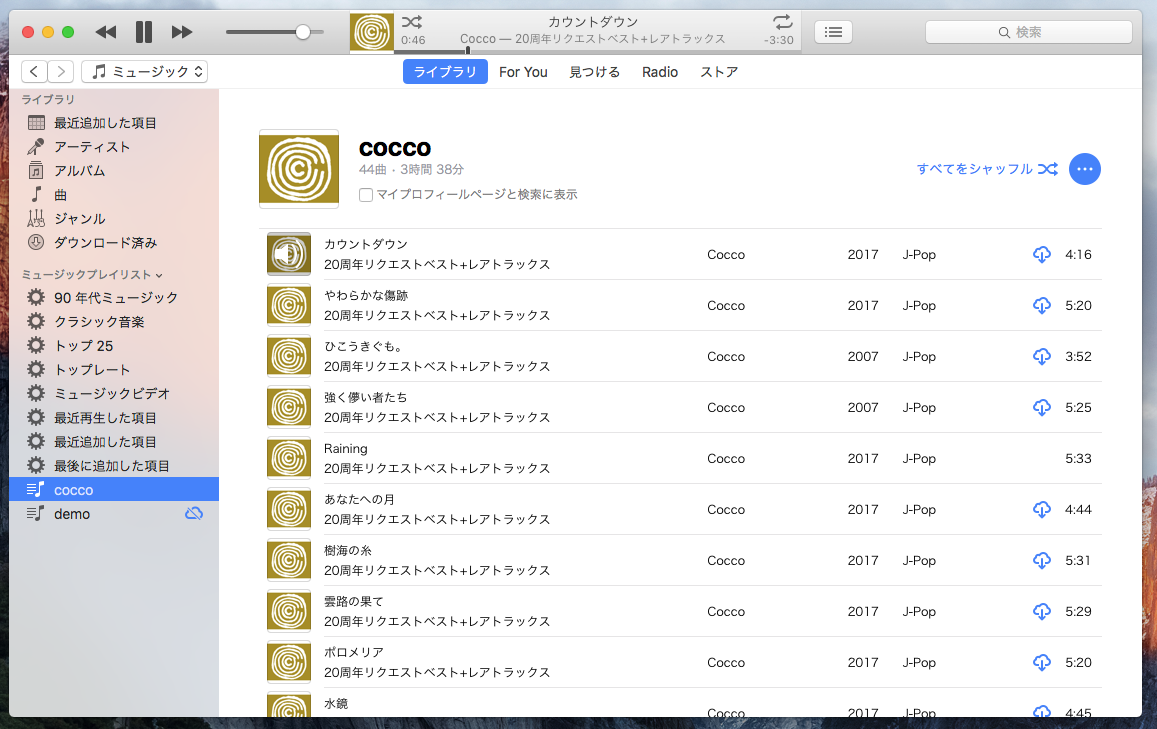
Task: Download the song あなたへの月 from cloud
Action: point(1041,509)
